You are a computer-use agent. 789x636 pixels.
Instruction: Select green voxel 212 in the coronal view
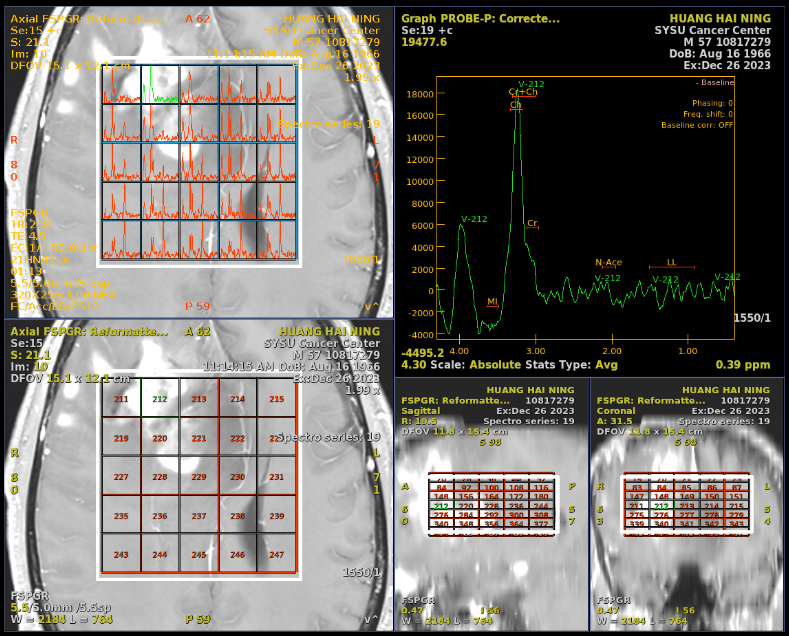(x=661, y=505)
